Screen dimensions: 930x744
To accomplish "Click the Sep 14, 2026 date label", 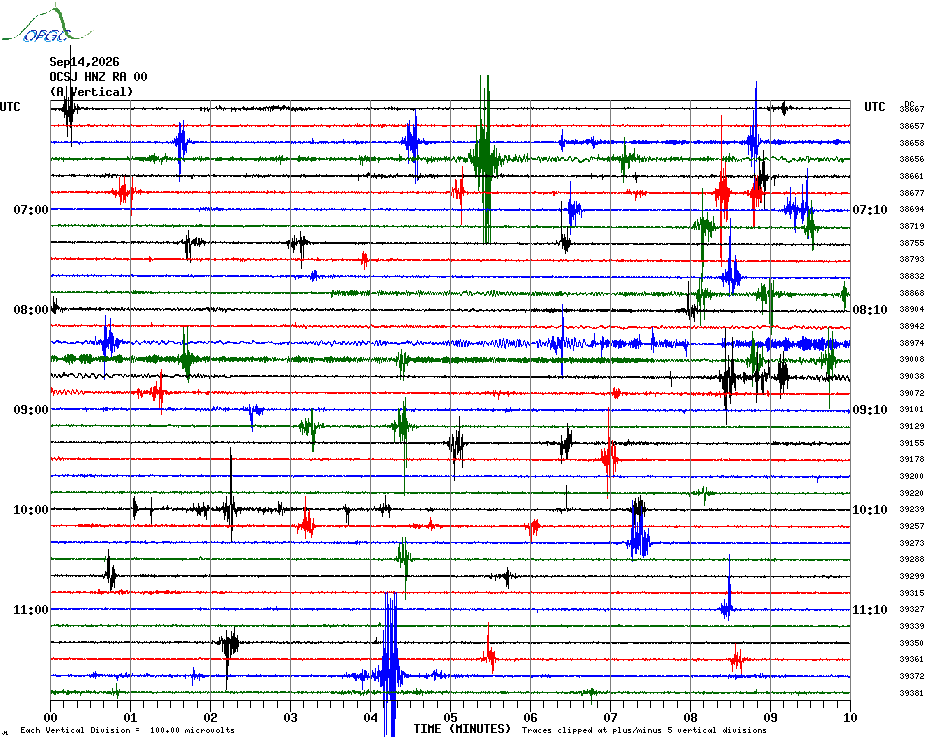I will tap(84, 62).
